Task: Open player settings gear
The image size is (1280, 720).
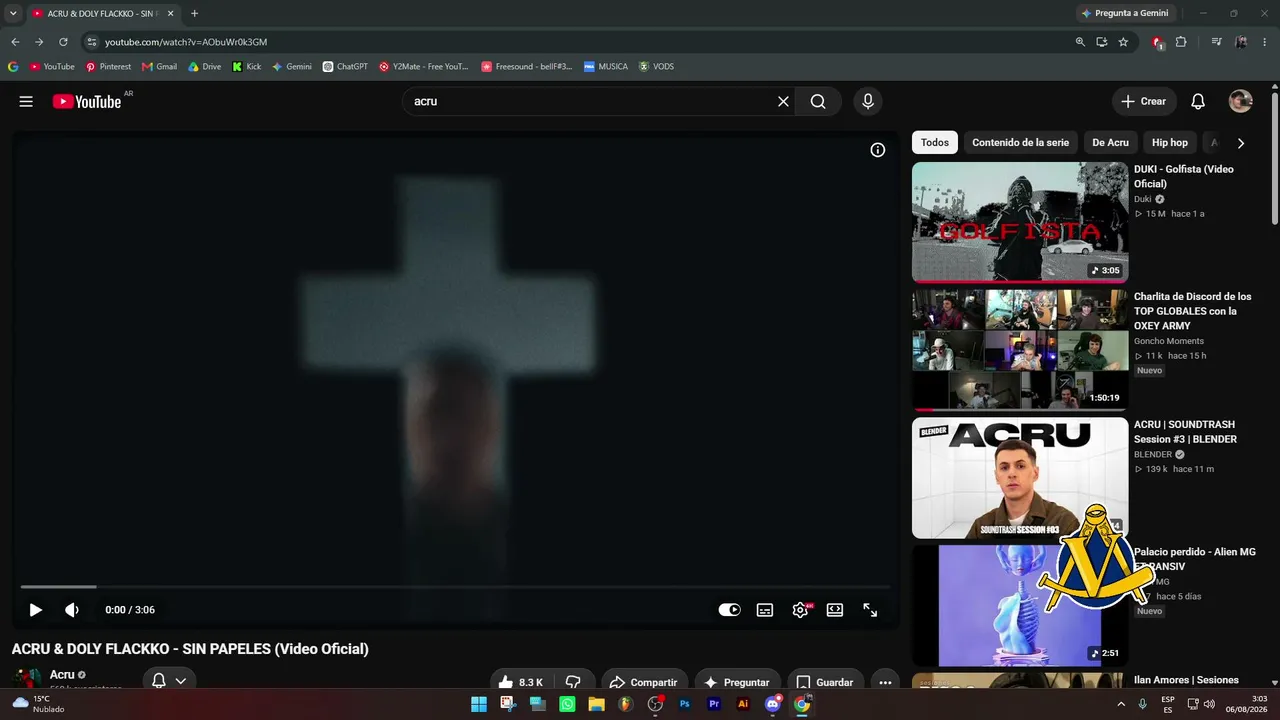Action: pos(800,610)
